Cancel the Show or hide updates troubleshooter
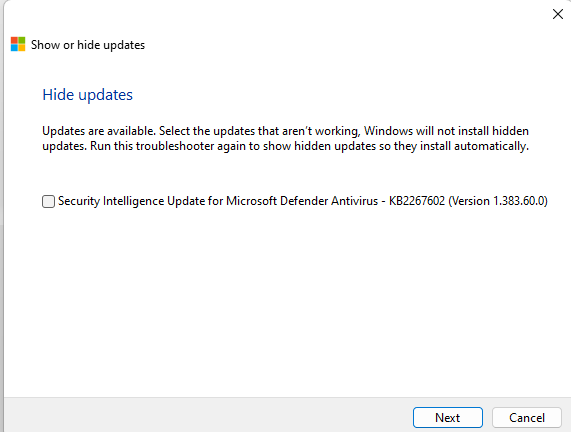Viewport: 571px width, 432px height. tap(527, 417)
